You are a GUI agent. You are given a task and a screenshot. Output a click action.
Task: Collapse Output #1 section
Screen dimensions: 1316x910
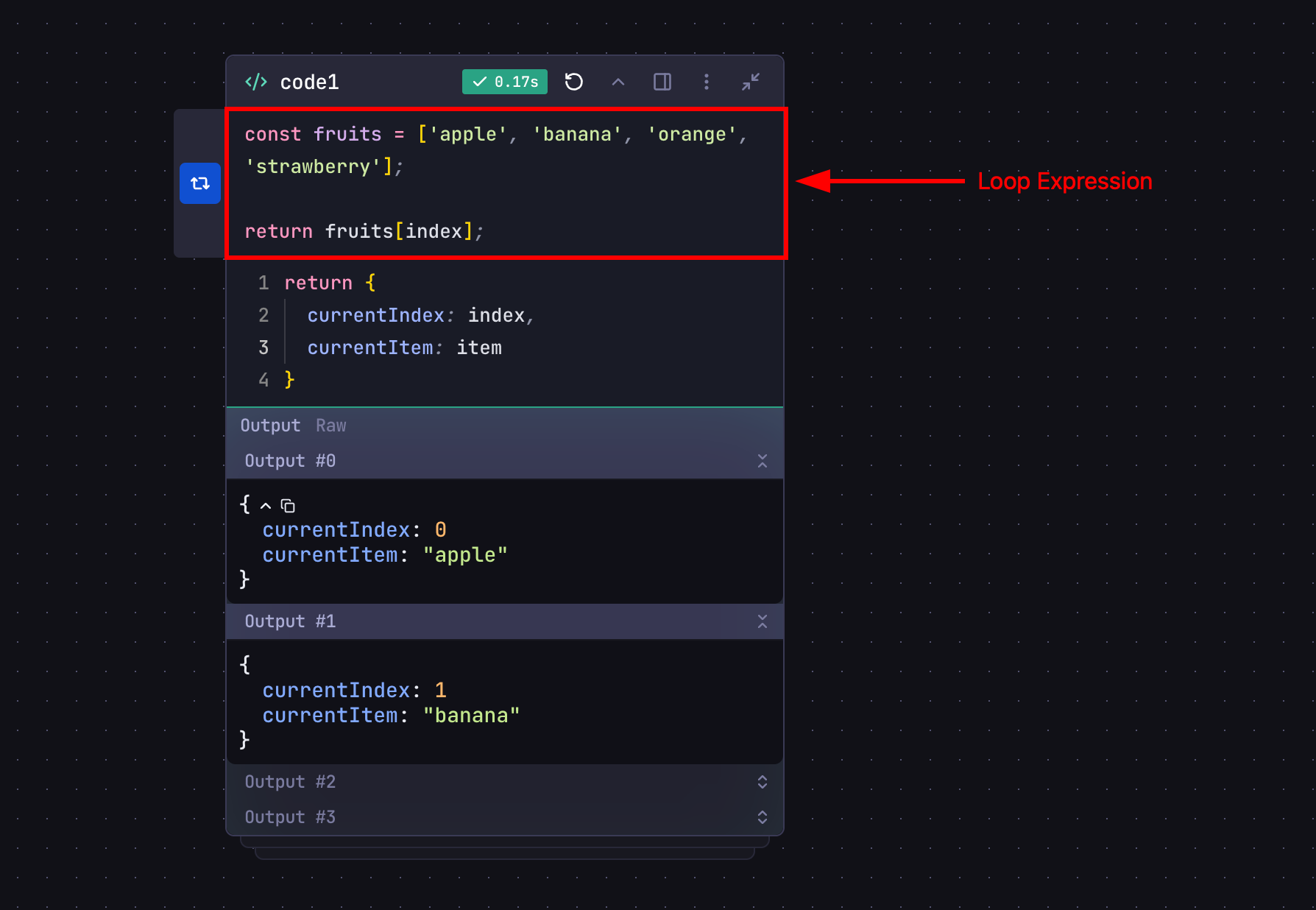(763, 621)
